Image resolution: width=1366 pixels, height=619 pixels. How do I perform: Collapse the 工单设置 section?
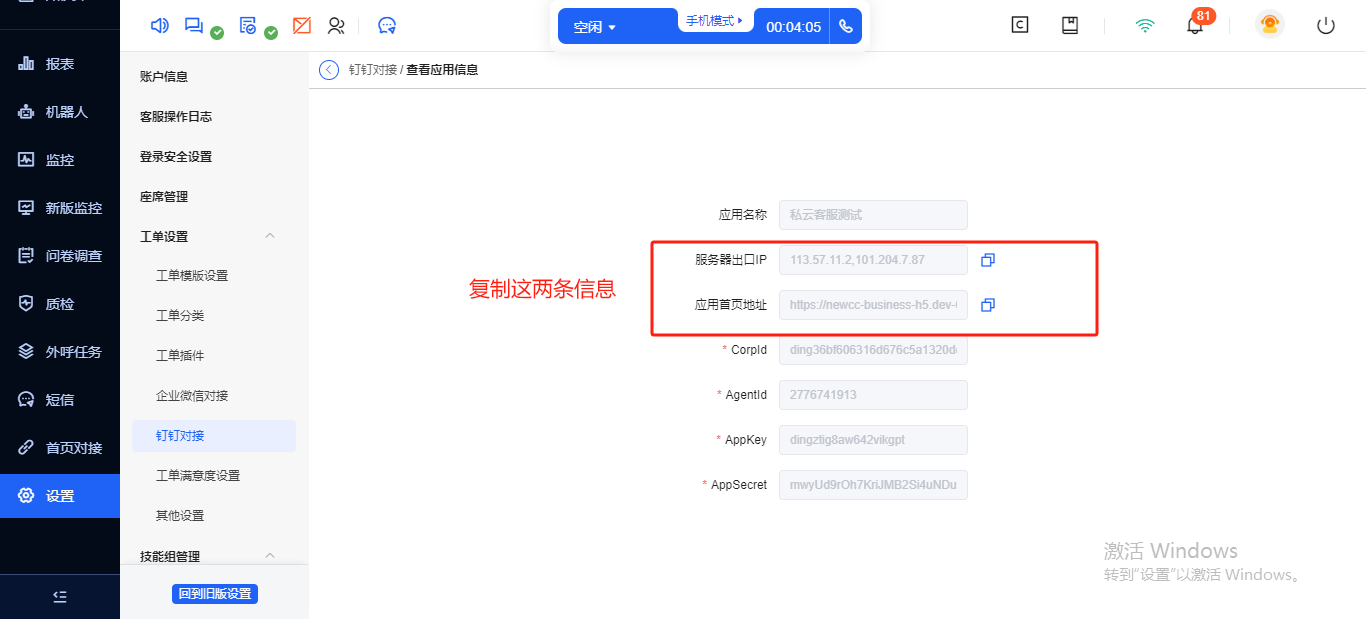coord(270,236)
